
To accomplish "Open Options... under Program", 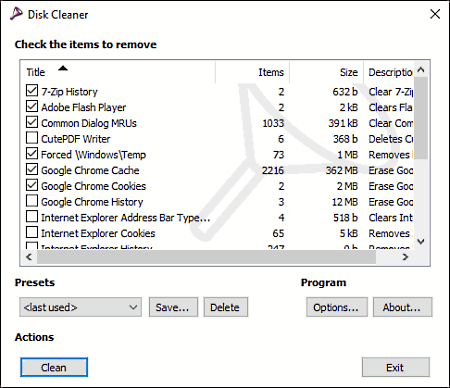I will [336, 307].
